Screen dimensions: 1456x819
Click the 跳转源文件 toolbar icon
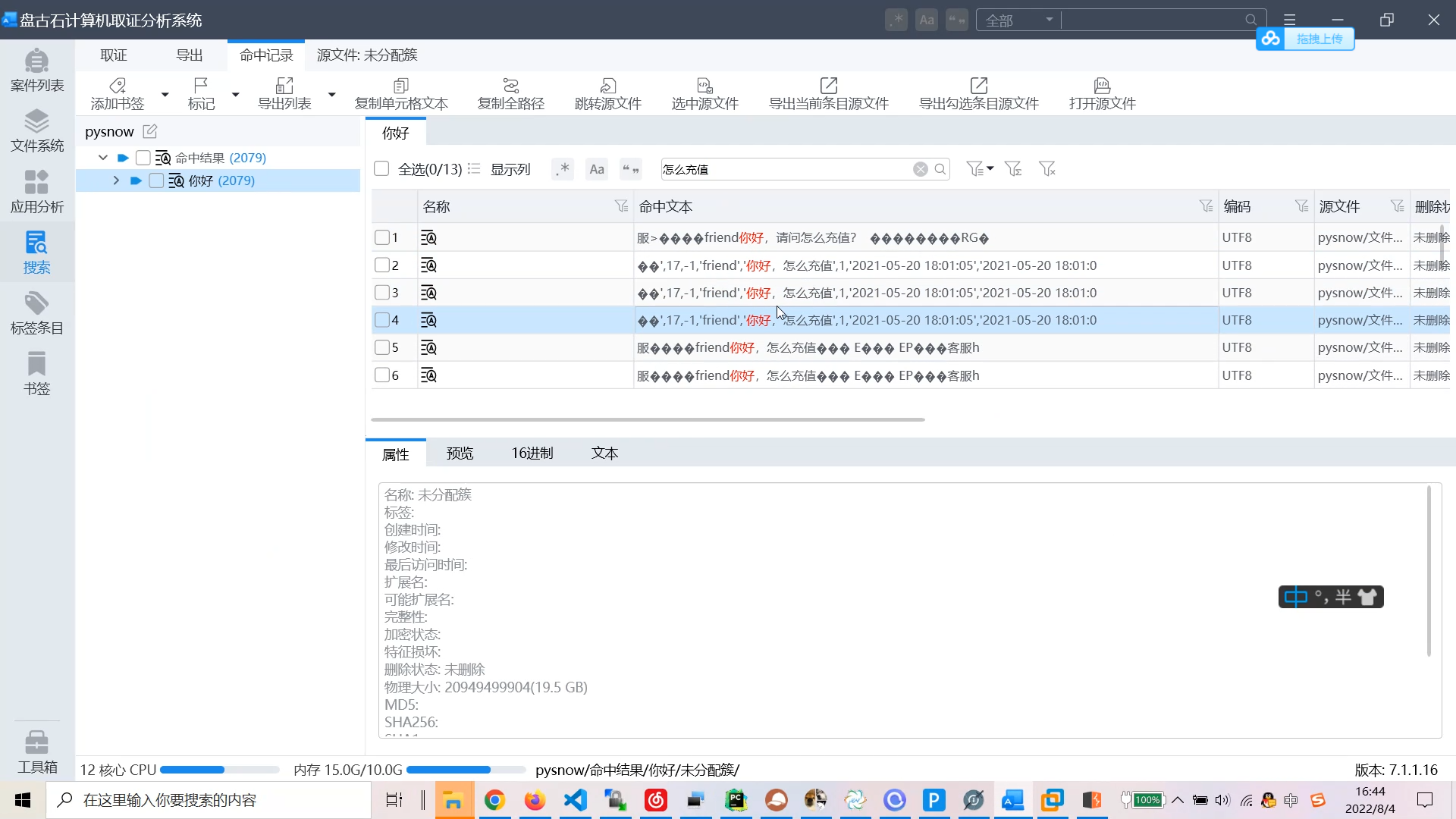[607, 93]
